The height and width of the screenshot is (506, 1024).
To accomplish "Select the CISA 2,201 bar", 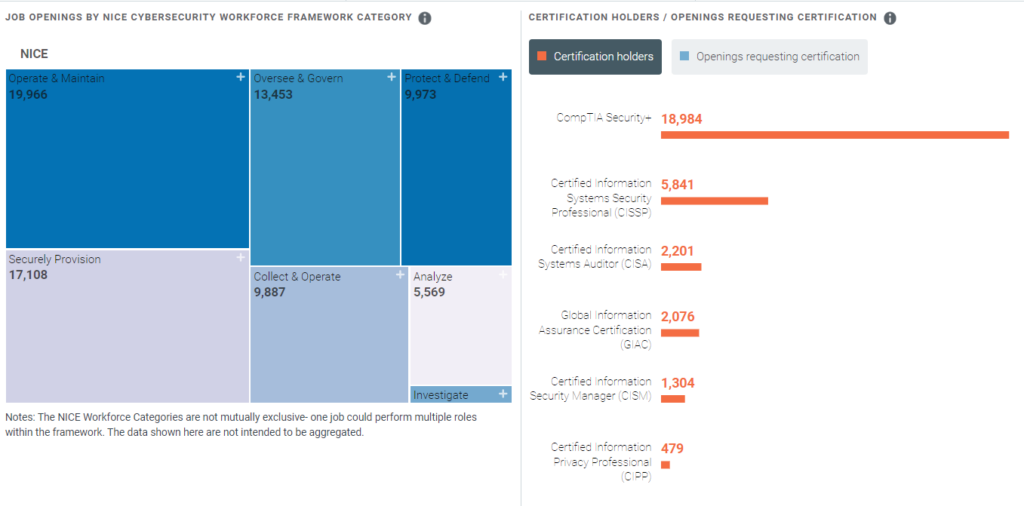I will coord(681,267).
